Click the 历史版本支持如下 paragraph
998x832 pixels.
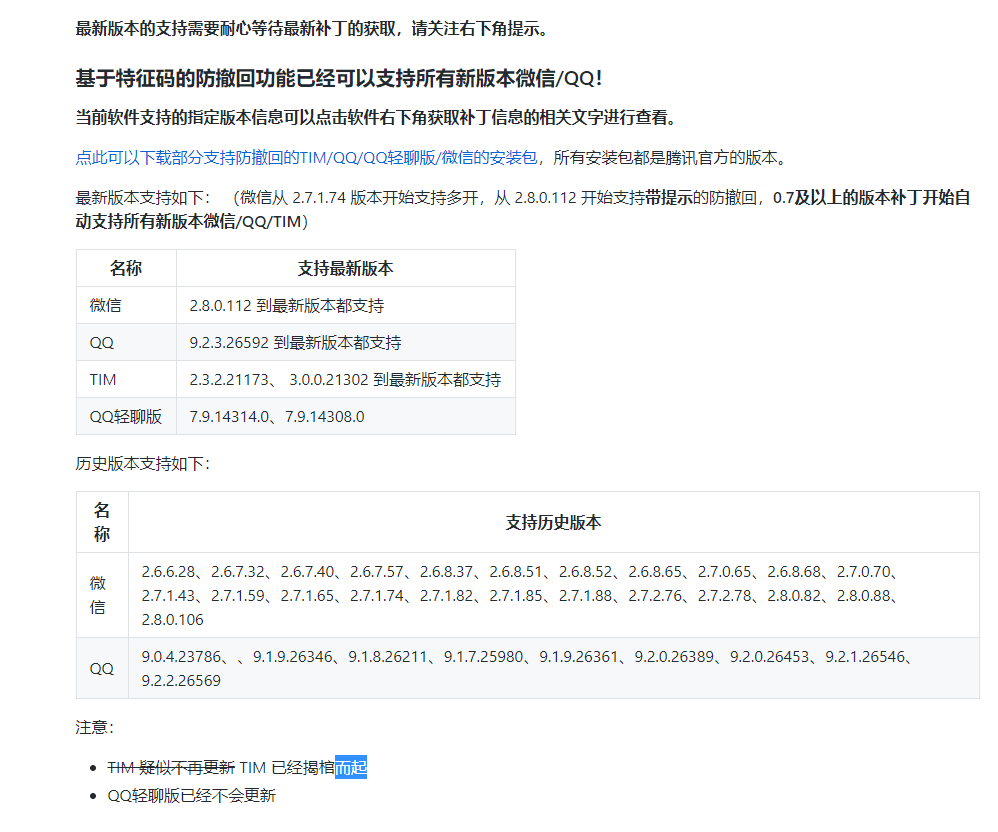pyautogui.click(x=143, y=463)
